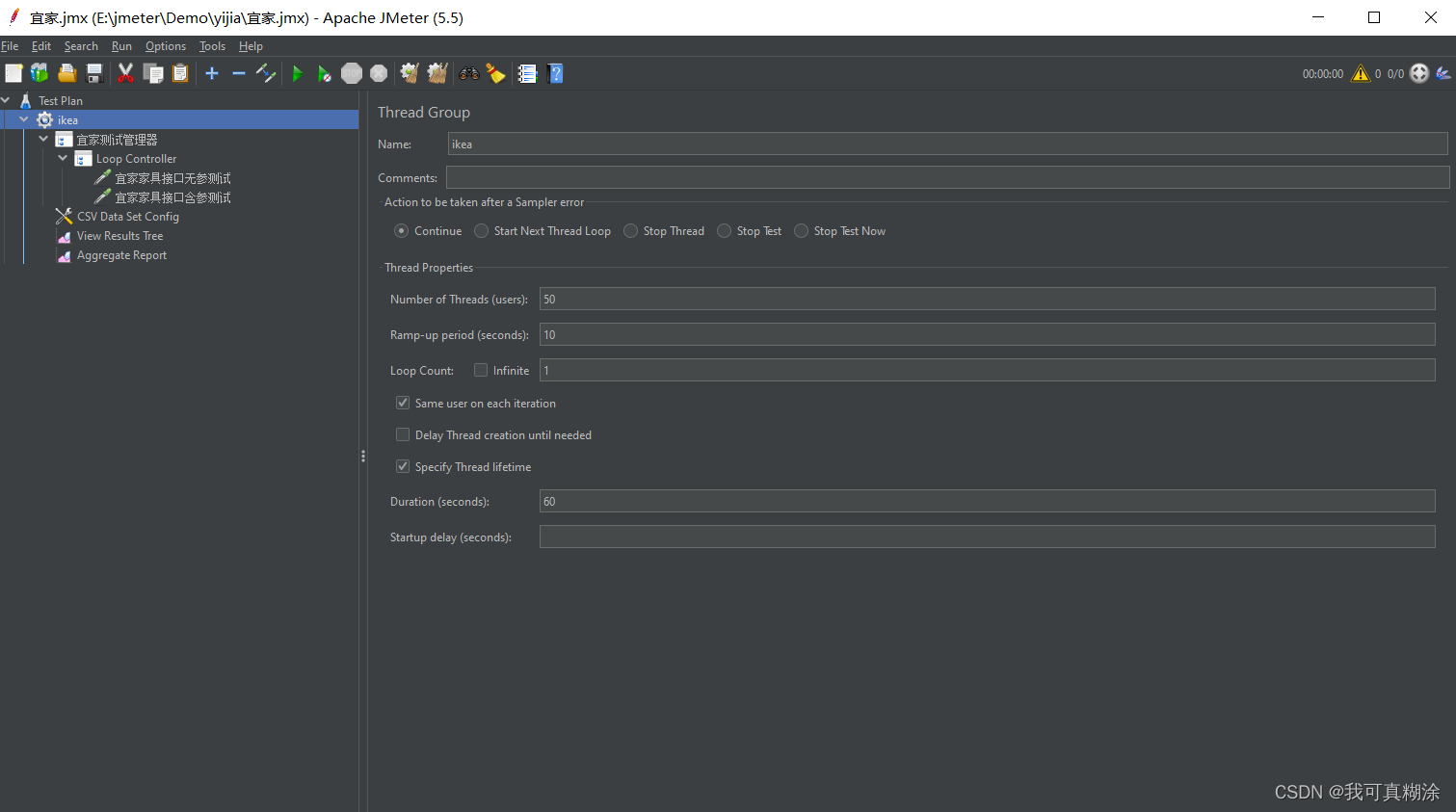Click the Name field containing ikea
The width and height of the screenshot is (1456, 812).
pyautogui.click(x=947, y=144)
